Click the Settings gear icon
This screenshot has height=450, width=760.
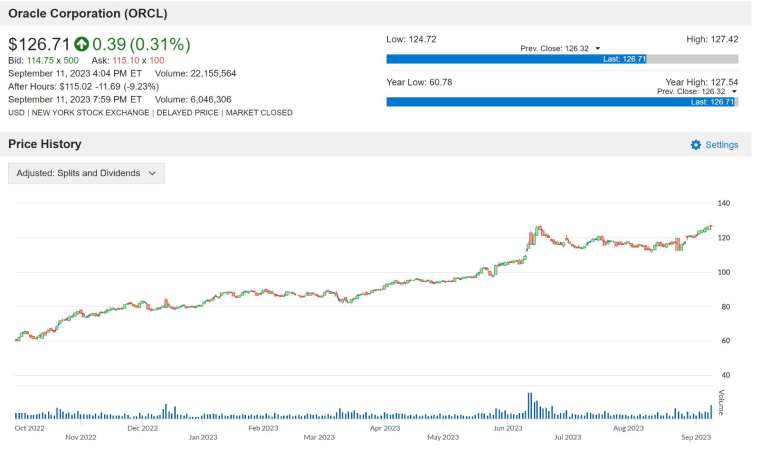point(696,145)
